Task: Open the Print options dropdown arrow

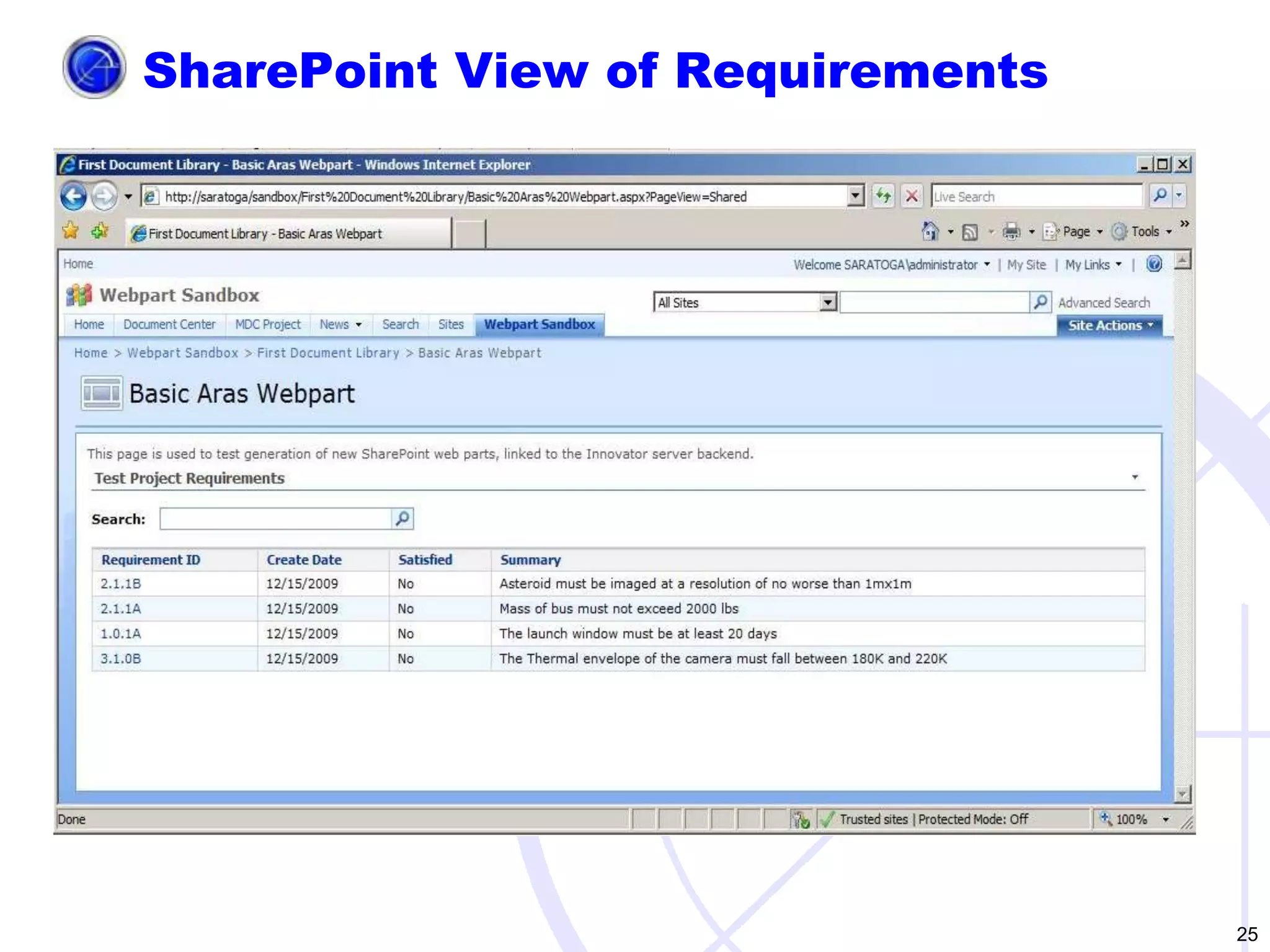Action: tap(1032, 232)
